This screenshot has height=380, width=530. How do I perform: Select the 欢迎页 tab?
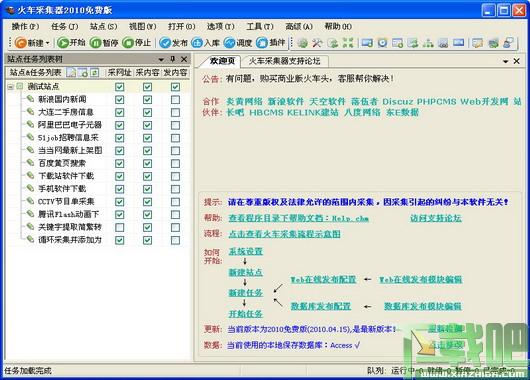click(222, 61)
